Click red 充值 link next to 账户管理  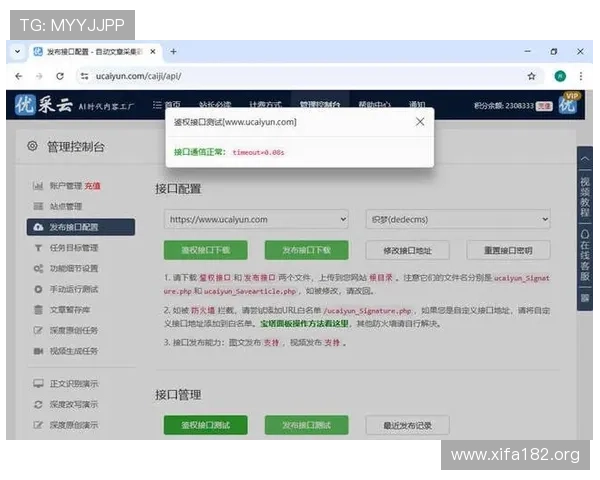[92, 186]
